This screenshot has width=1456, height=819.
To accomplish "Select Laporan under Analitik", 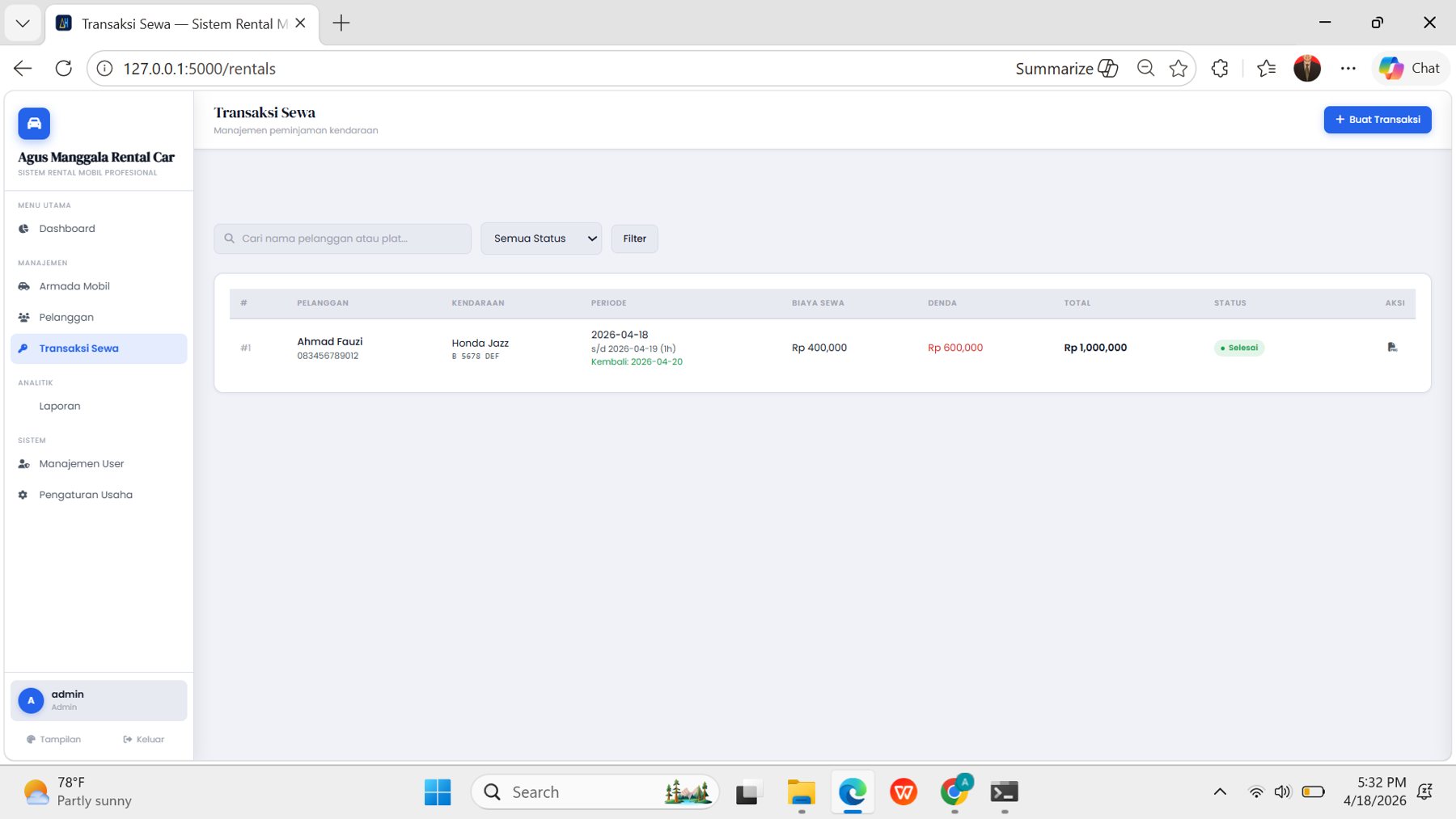I will click(x=60, y=406).
